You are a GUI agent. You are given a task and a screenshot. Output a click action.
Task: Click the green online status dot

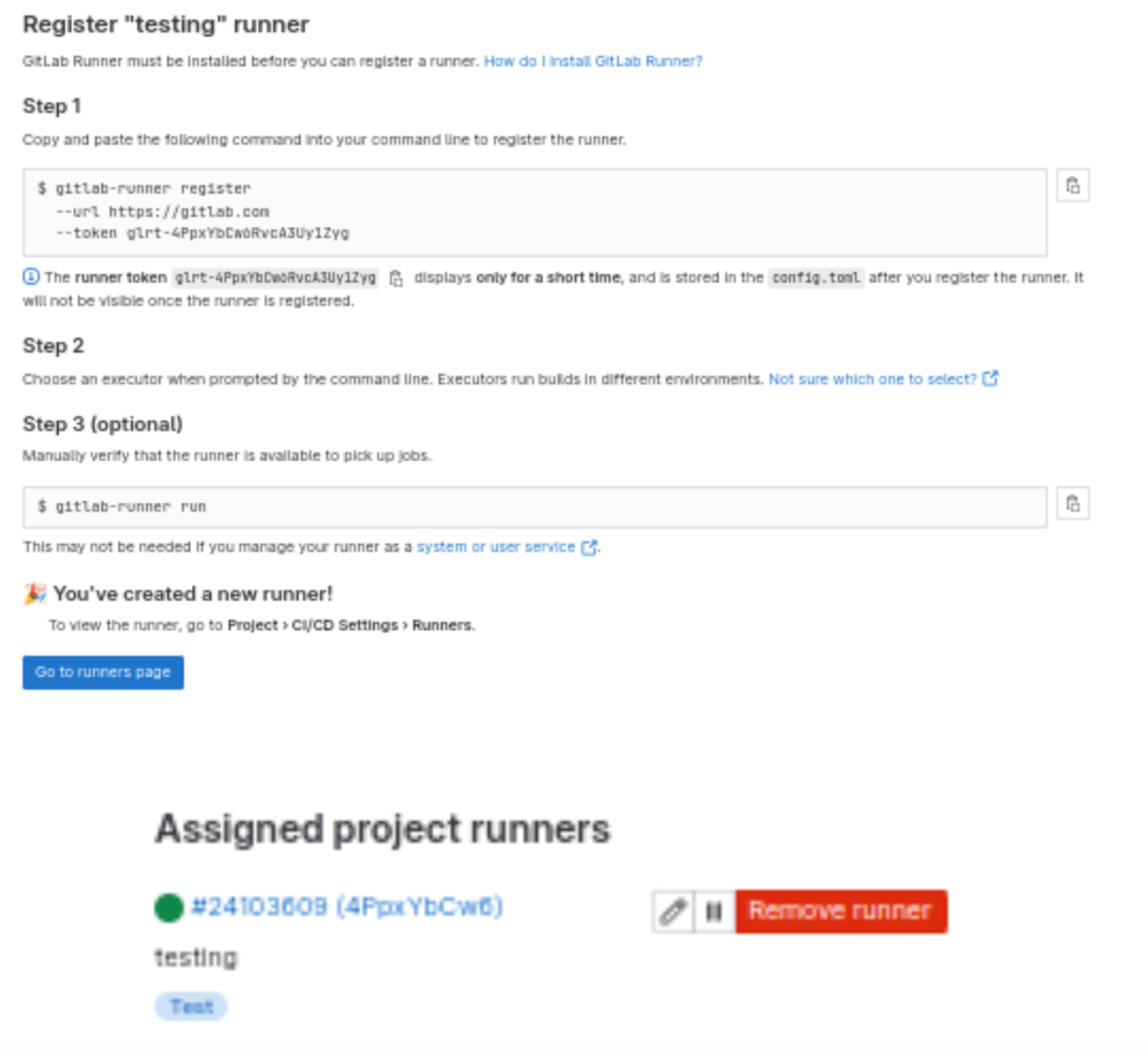[168, 907]
